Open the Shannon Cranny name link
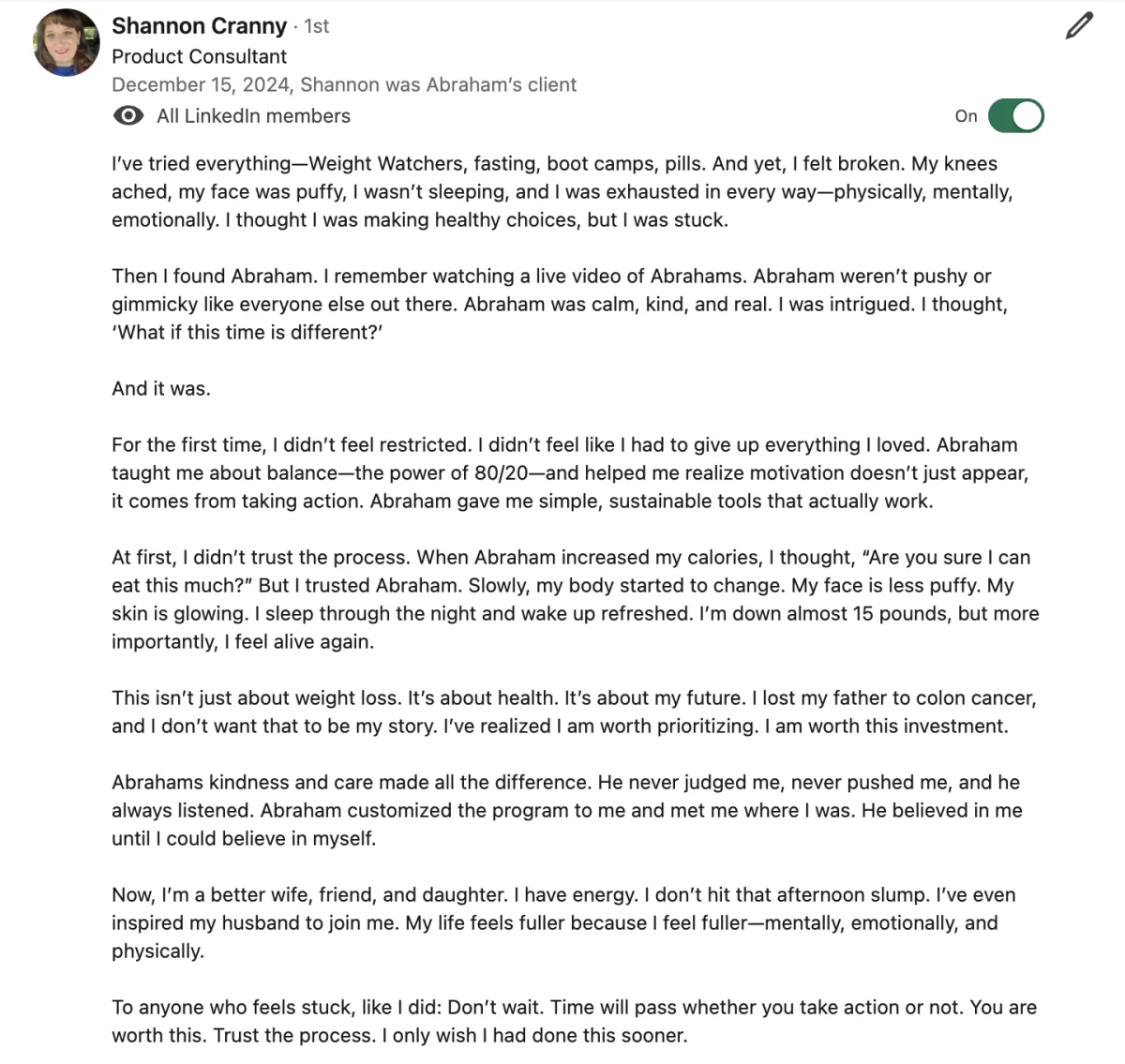Screen dimensions: 1125x1064 [199, 26]
